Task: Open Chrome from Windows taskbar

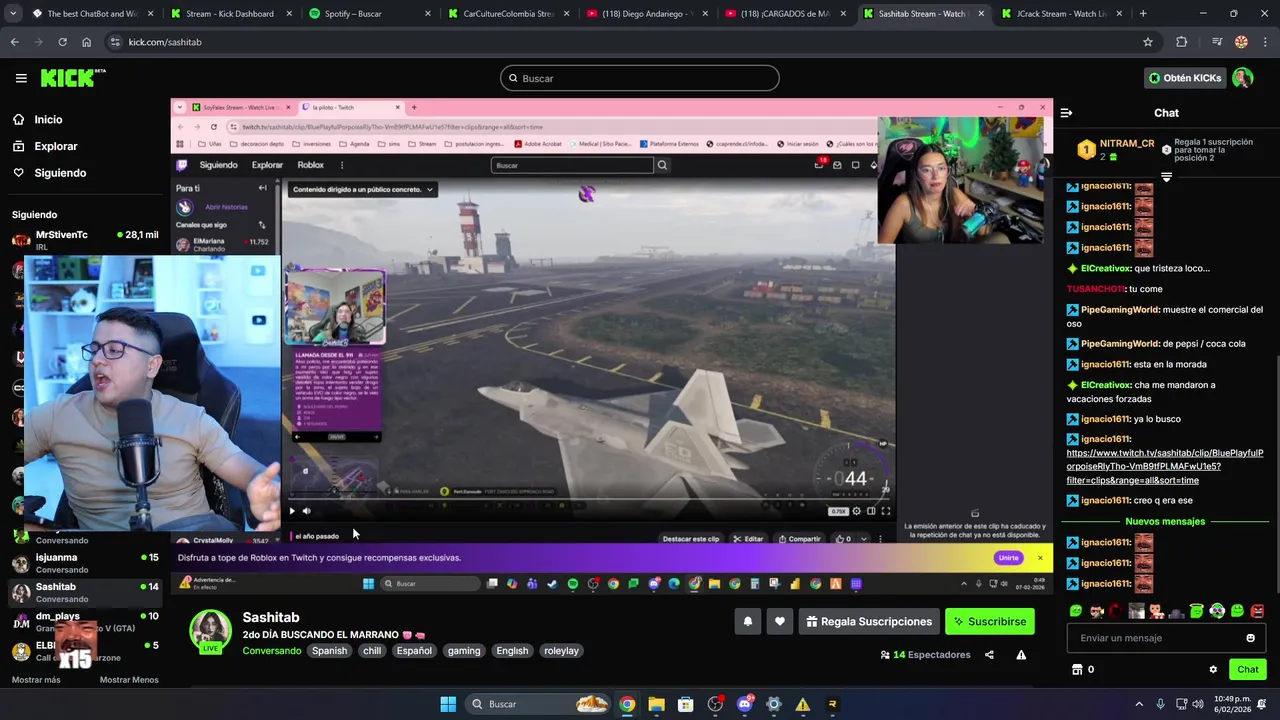Action: click(627, 704)
